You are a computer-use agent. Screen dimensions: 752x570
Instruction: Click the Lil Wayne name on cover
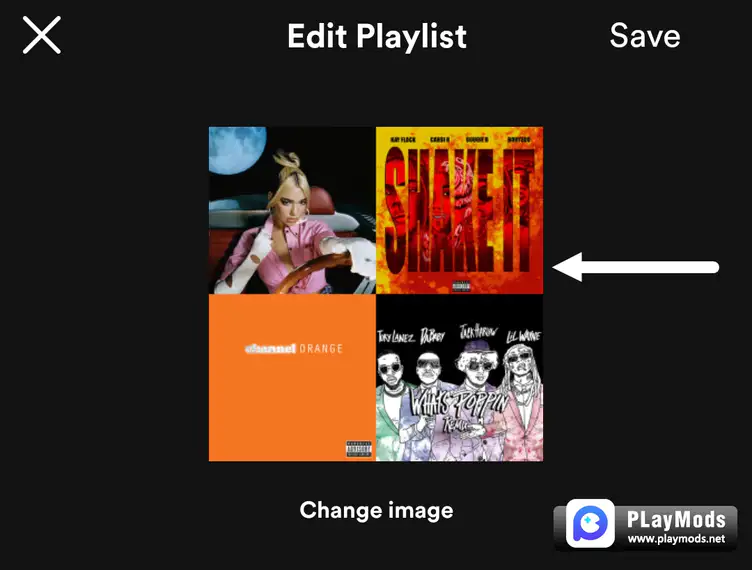(x=523, y=336)
